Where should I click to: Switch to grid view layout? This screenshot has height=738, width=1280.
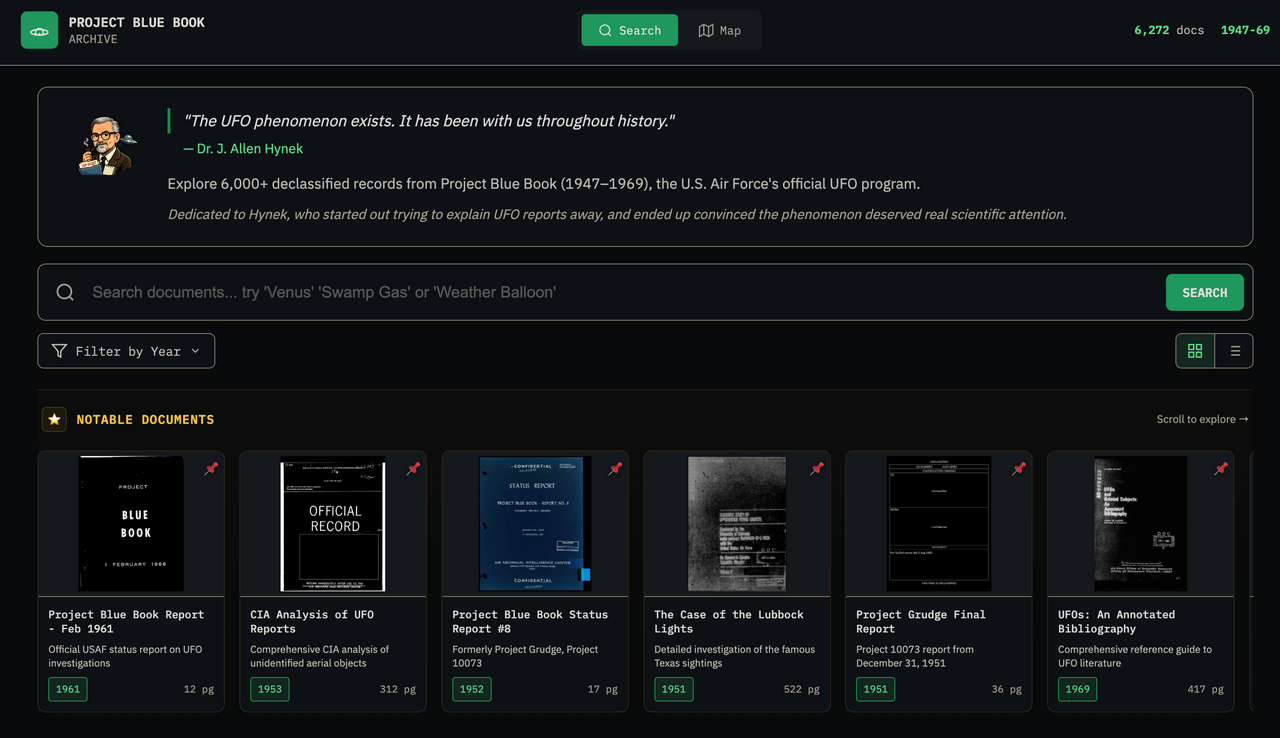click(x=1195, y=351)
